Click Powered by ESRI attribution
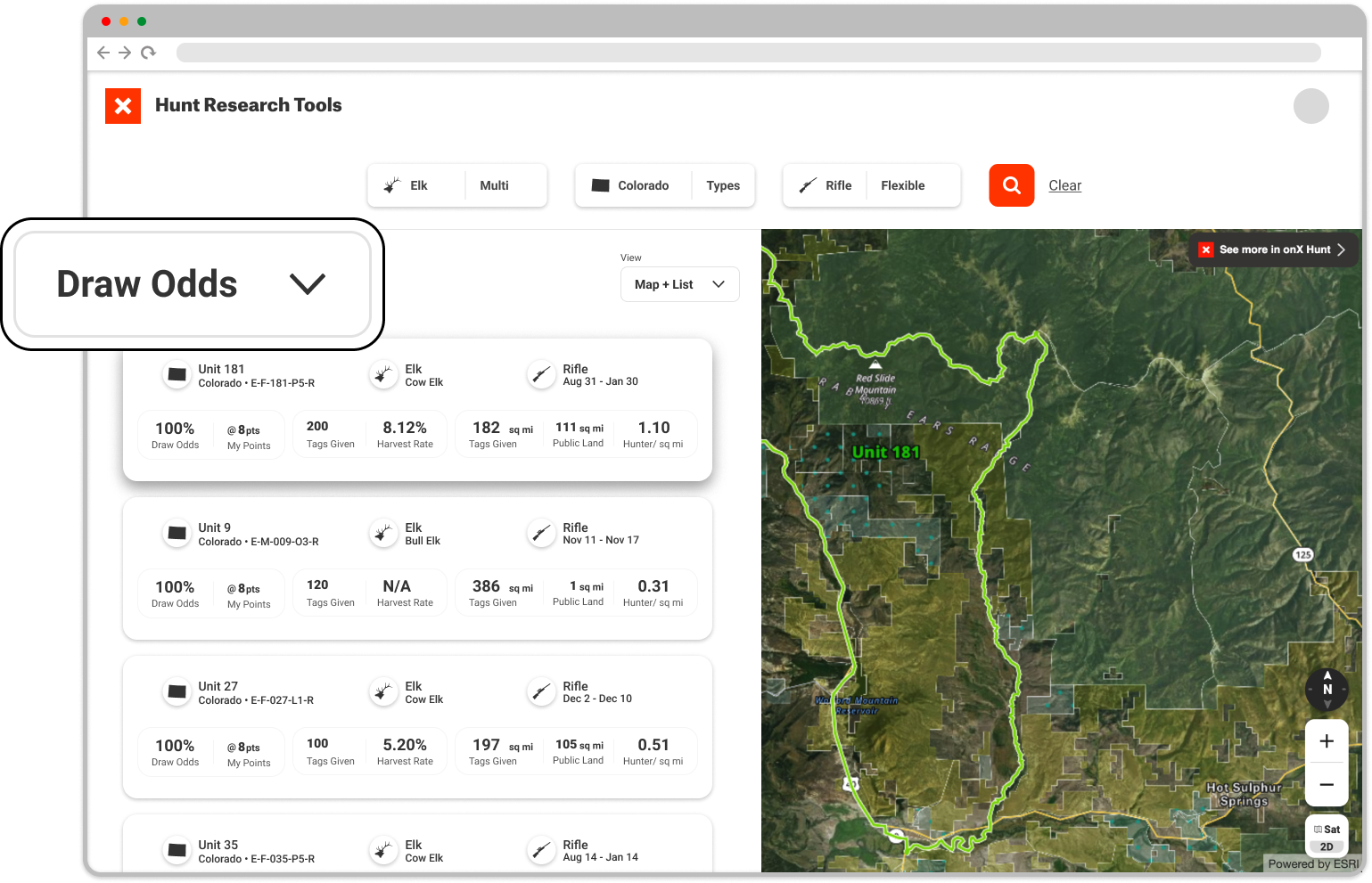This screenshot has width=1372, height=883. (x=1313, y=863)
